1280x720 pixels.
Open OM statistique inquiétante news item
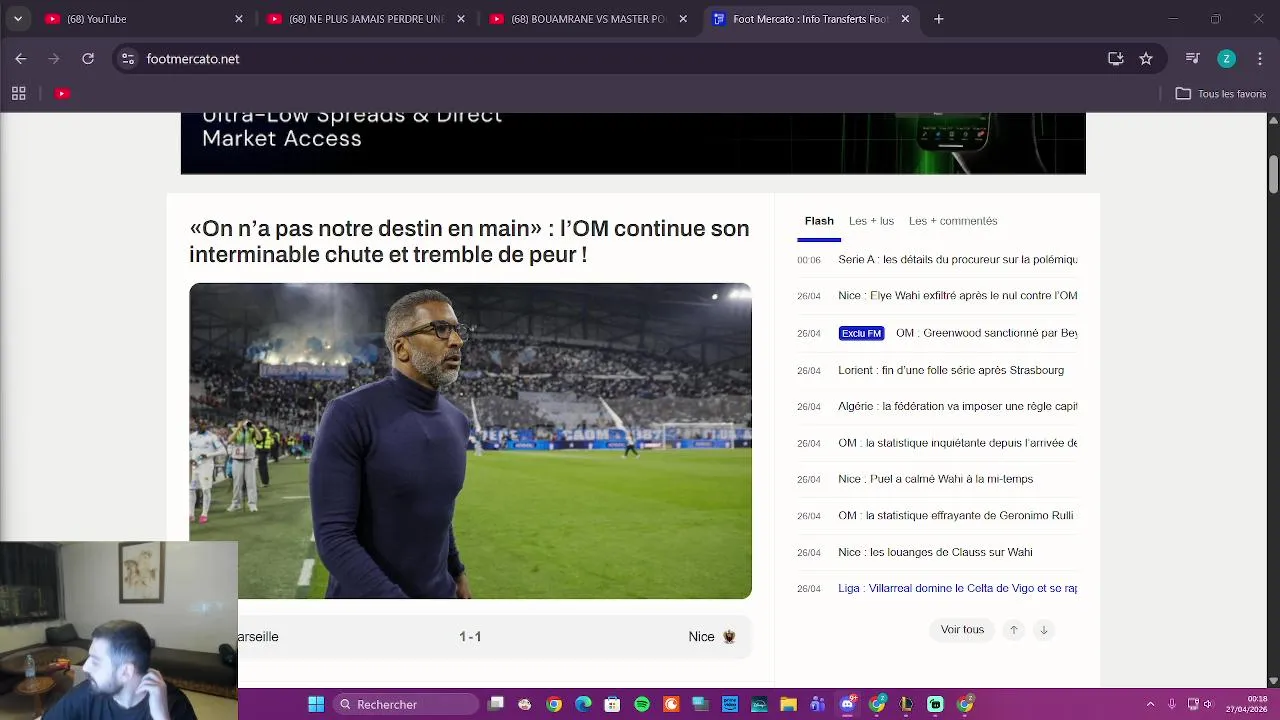pyautogui.click(x=957, y=443)
